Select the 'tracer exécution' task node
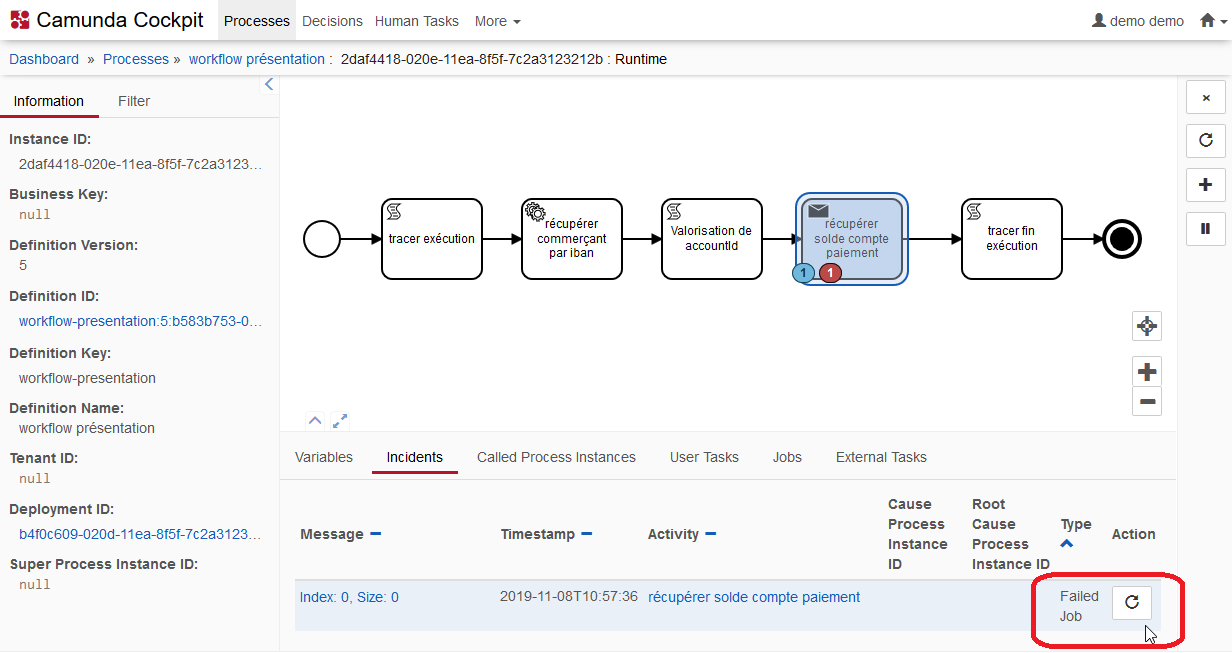 pos(432,239)
